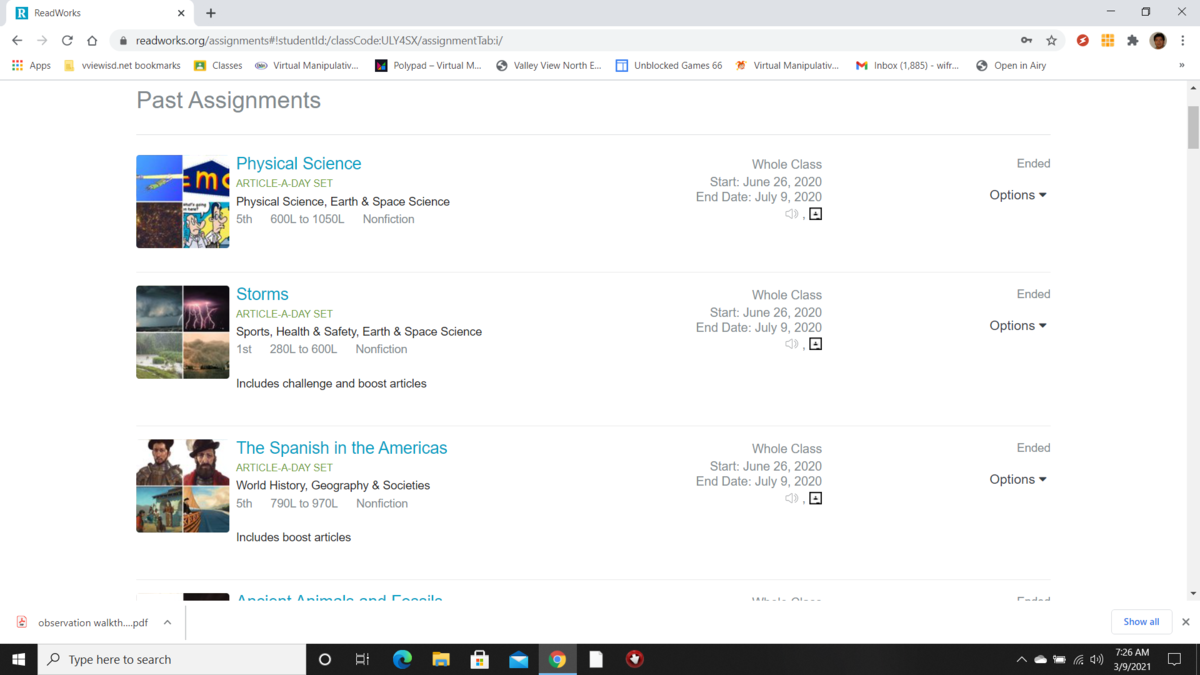Expand download item menu chevron
The width and height of the screenshot is (1200, 675).
click(167, 622)
